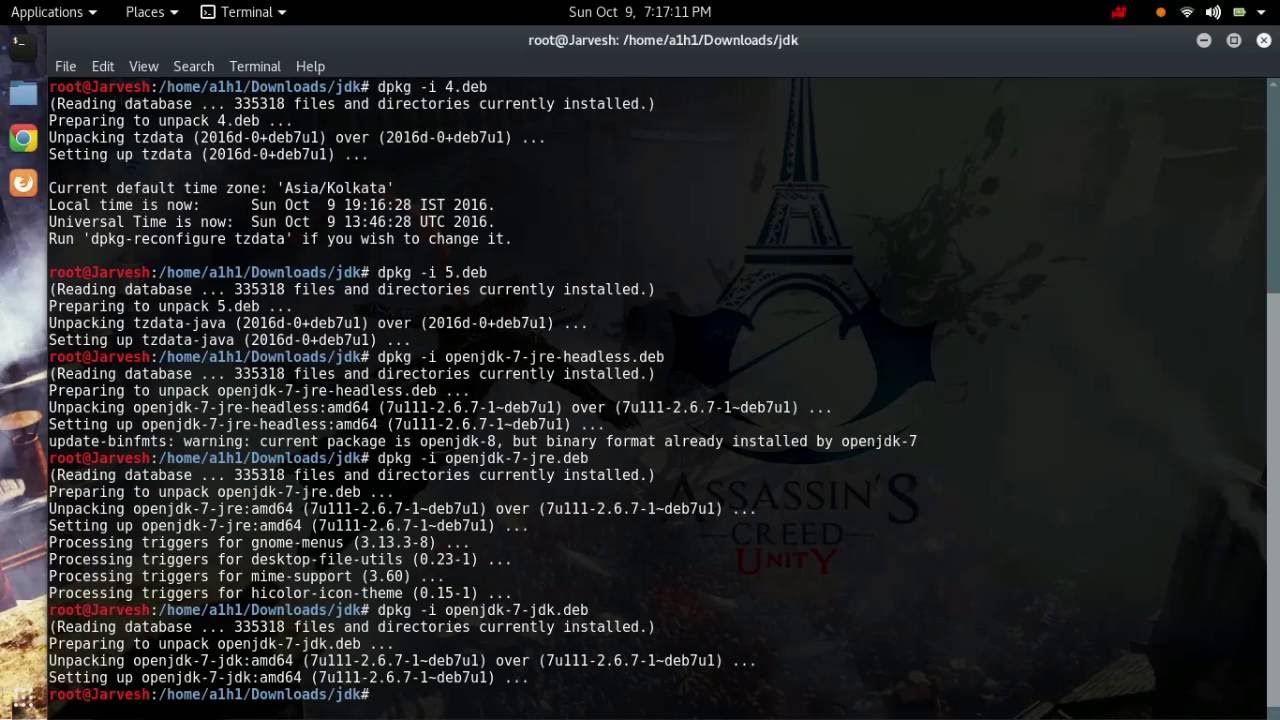Open the clock showing Sun Oct 9
Image resolution: width=1280 pixels, height=720 pixels.
click(640, 12)
